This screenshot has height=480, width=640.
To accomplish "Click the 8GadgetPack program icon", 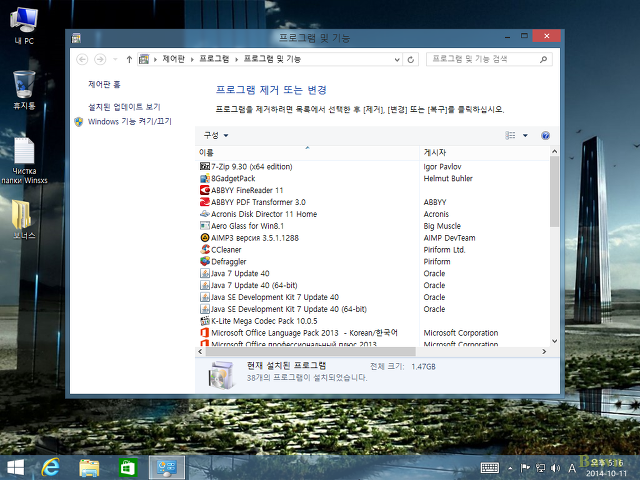I will [x=204, y=178].
